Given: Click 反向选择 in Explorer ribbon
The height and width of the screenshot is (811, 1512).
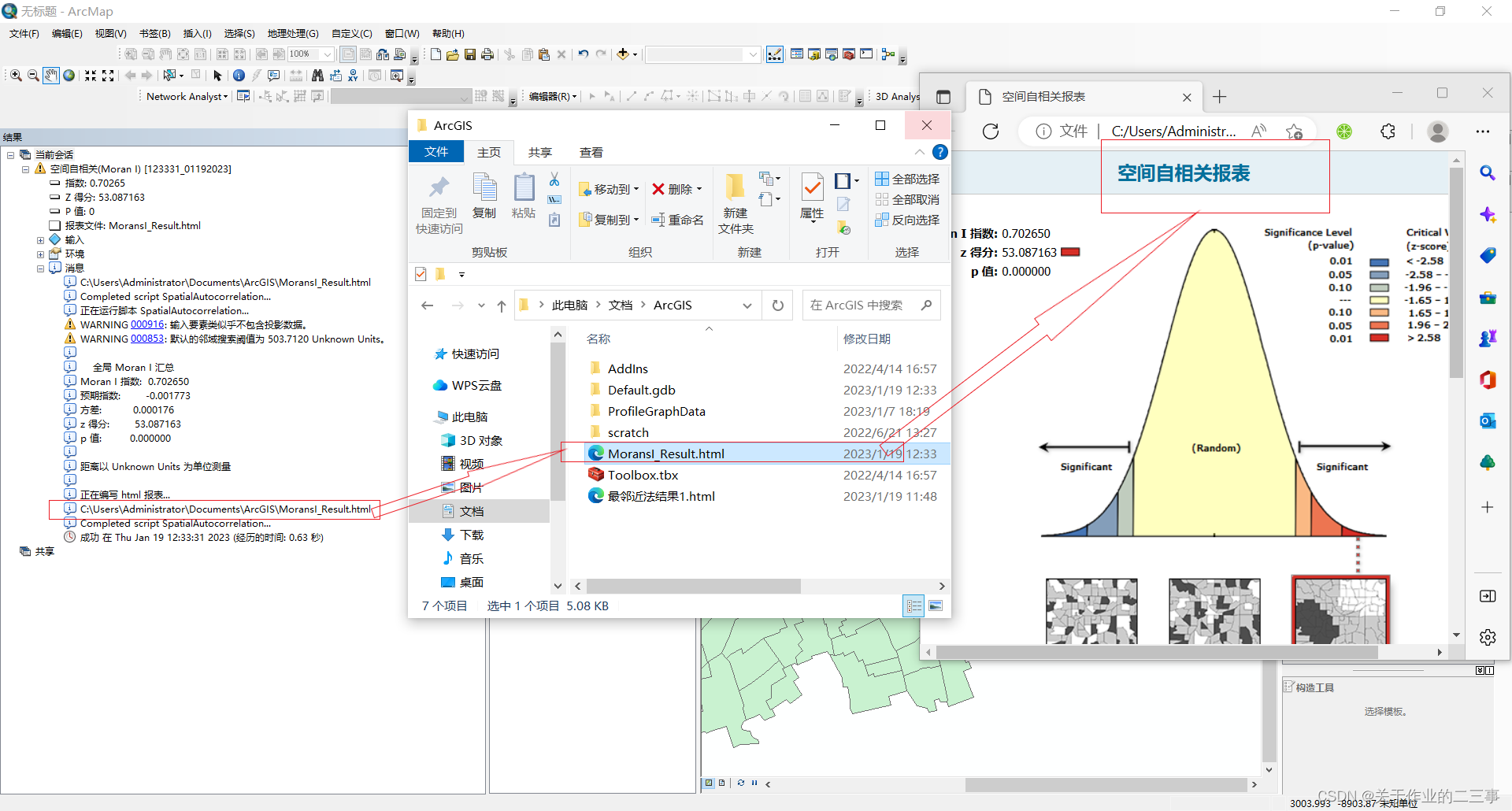Looking at the screenshot, I should point(907,220).
